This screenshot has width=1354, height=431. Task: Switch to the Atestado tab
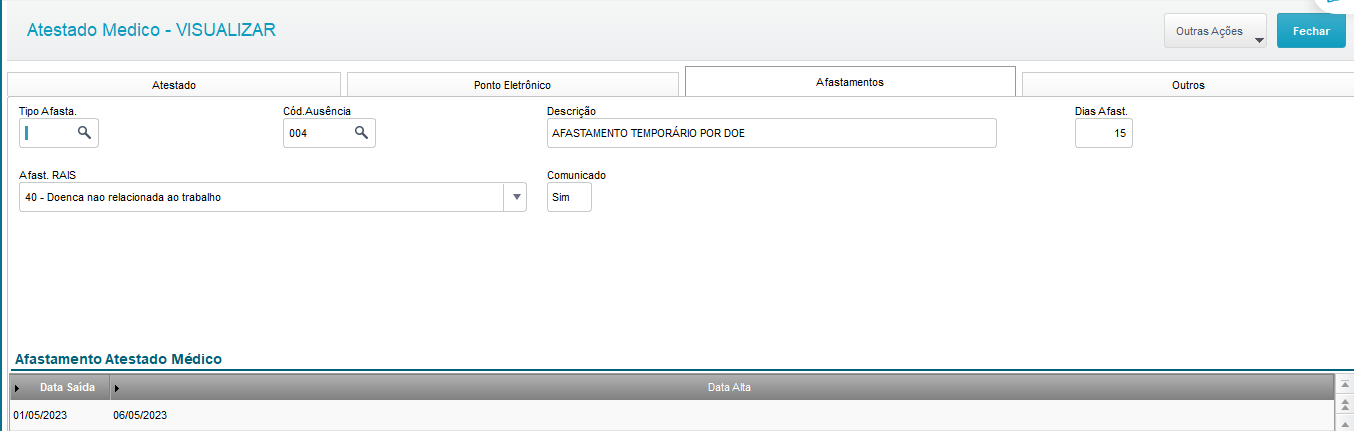[174, 85]
